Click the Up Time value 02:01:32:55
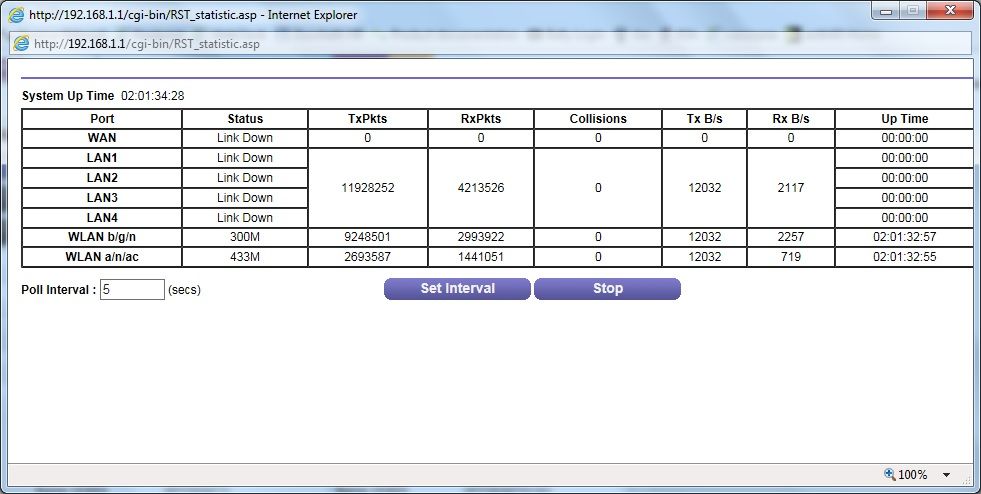The width and height of the screenshot is (981, 494). [905, 257]
